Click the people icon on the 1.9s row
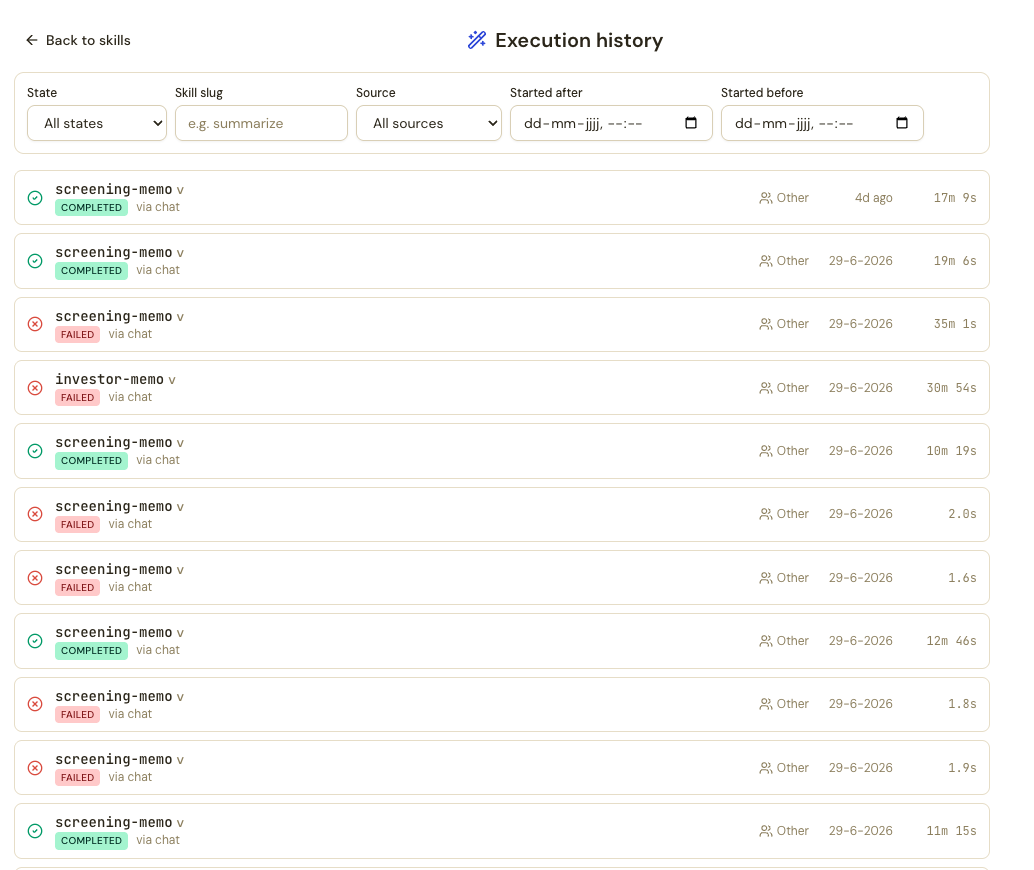 point(766,768)
